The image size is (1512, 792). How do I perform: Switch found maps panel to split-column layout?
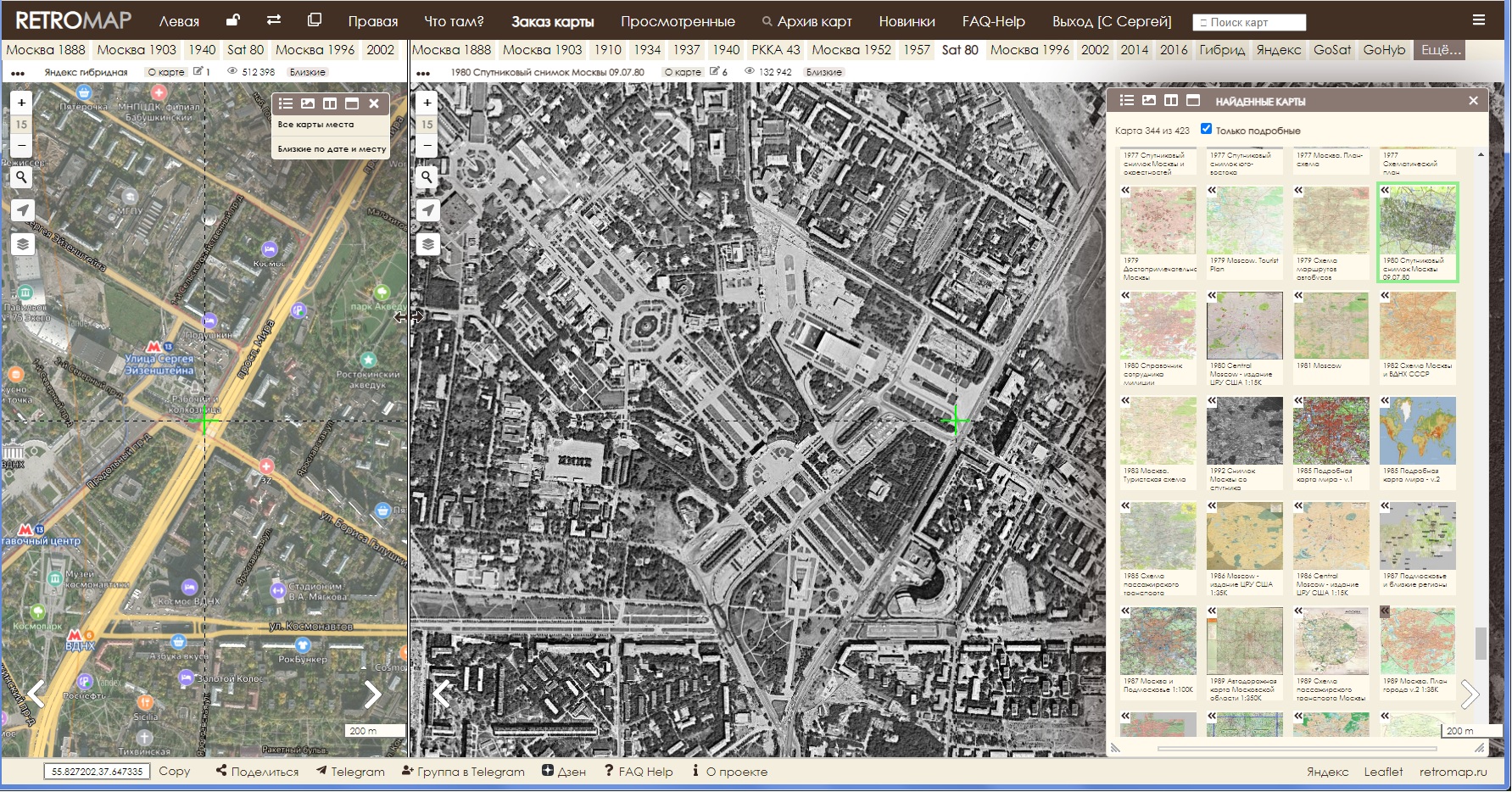click(x=1171, y=101)
